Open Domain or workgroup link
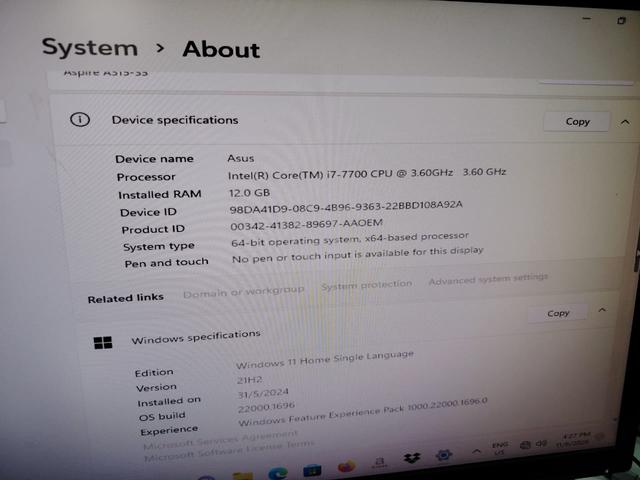This screenshot has height=480, width=640. 244,291
